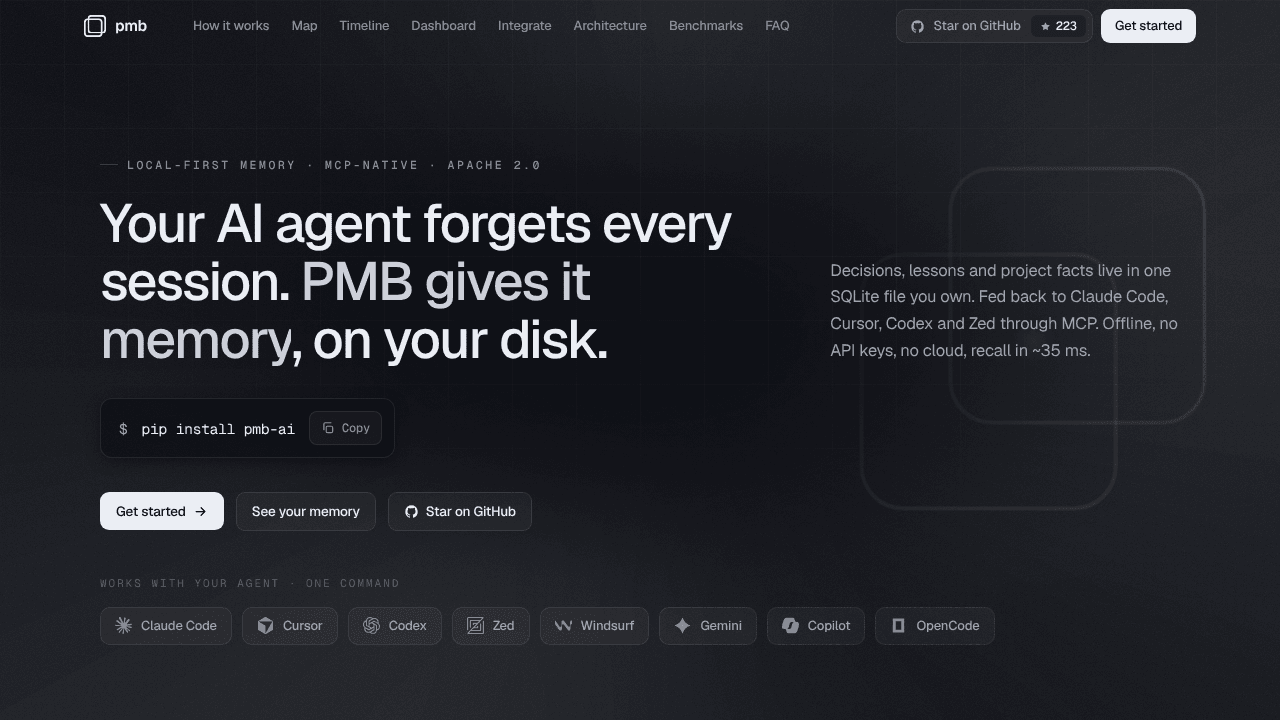Click the Codex swirl icon
This screenshot has height=720, width=1280.
(372, 626)
